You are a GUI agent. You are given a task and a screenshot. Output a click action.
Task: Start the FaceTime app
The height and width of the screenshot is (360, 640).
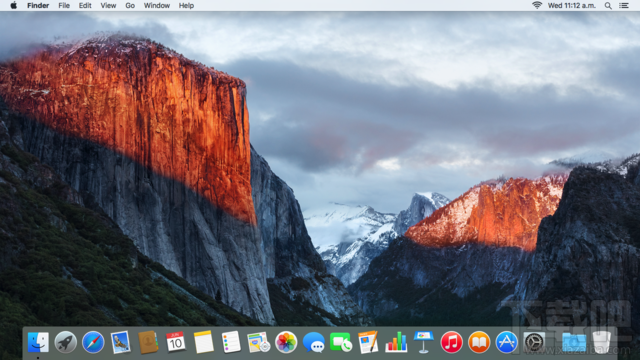341,342
